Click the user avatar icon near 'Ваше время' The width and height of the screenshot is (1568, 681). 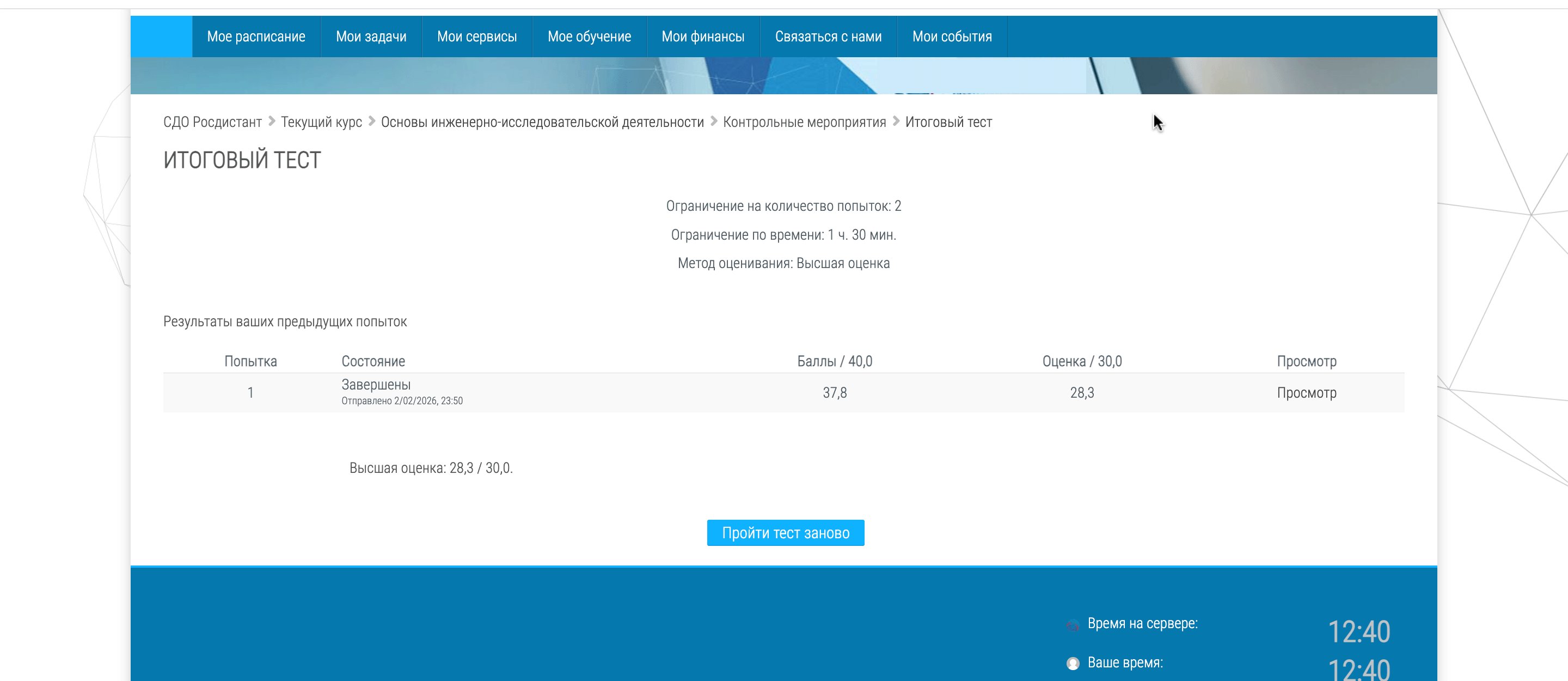[x=1073, y=664]
